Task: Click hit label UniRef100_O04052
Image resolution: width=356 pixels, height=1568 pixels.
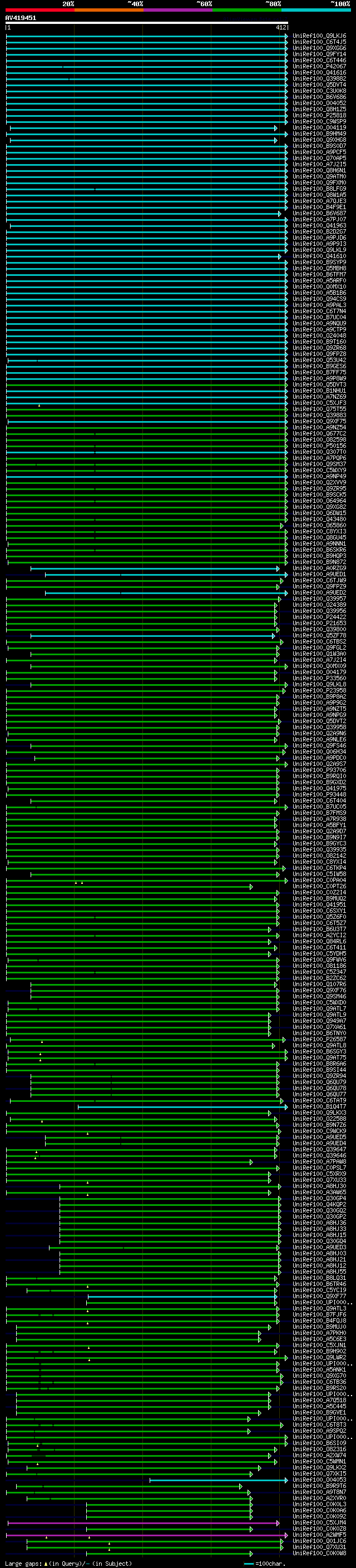Action: click(319, 103)
